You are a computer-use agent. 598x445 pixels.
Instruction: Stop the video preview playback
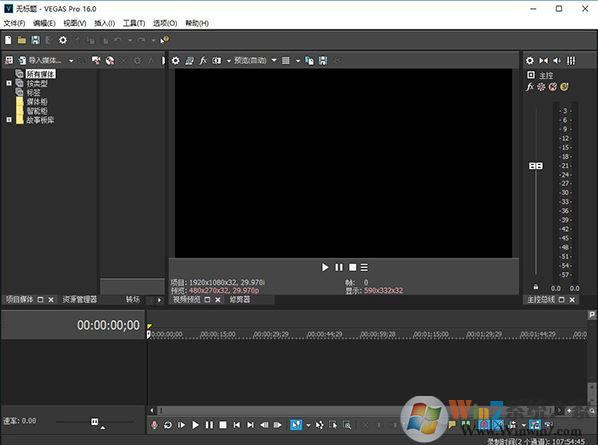pos(352,267)
